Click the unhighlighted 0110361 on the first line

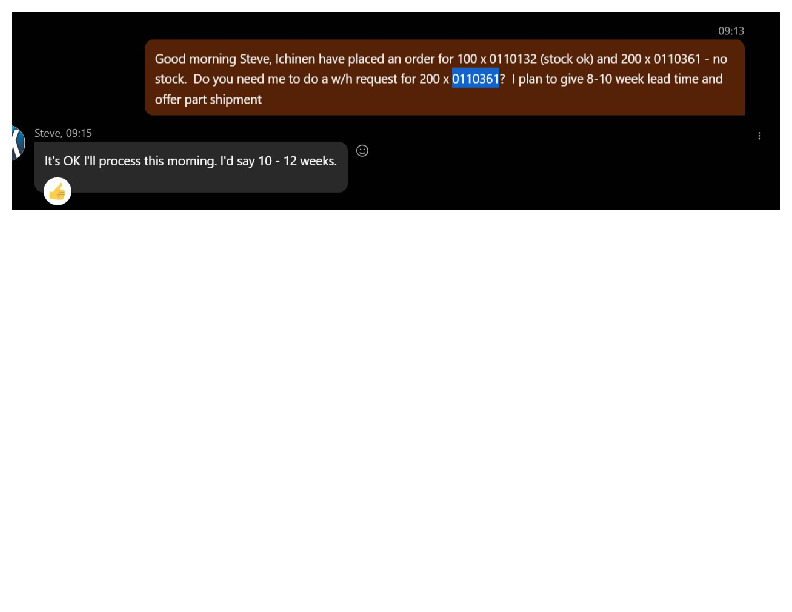(x=677, y=59)
